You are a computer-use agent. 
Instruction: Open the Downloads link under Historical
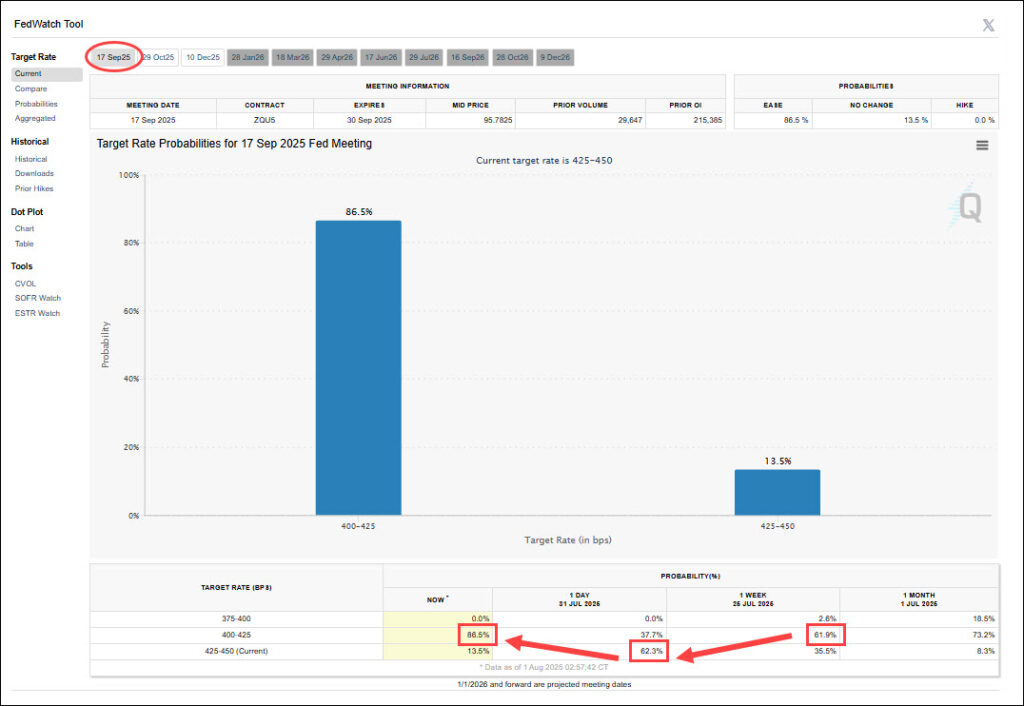(34, 174)
